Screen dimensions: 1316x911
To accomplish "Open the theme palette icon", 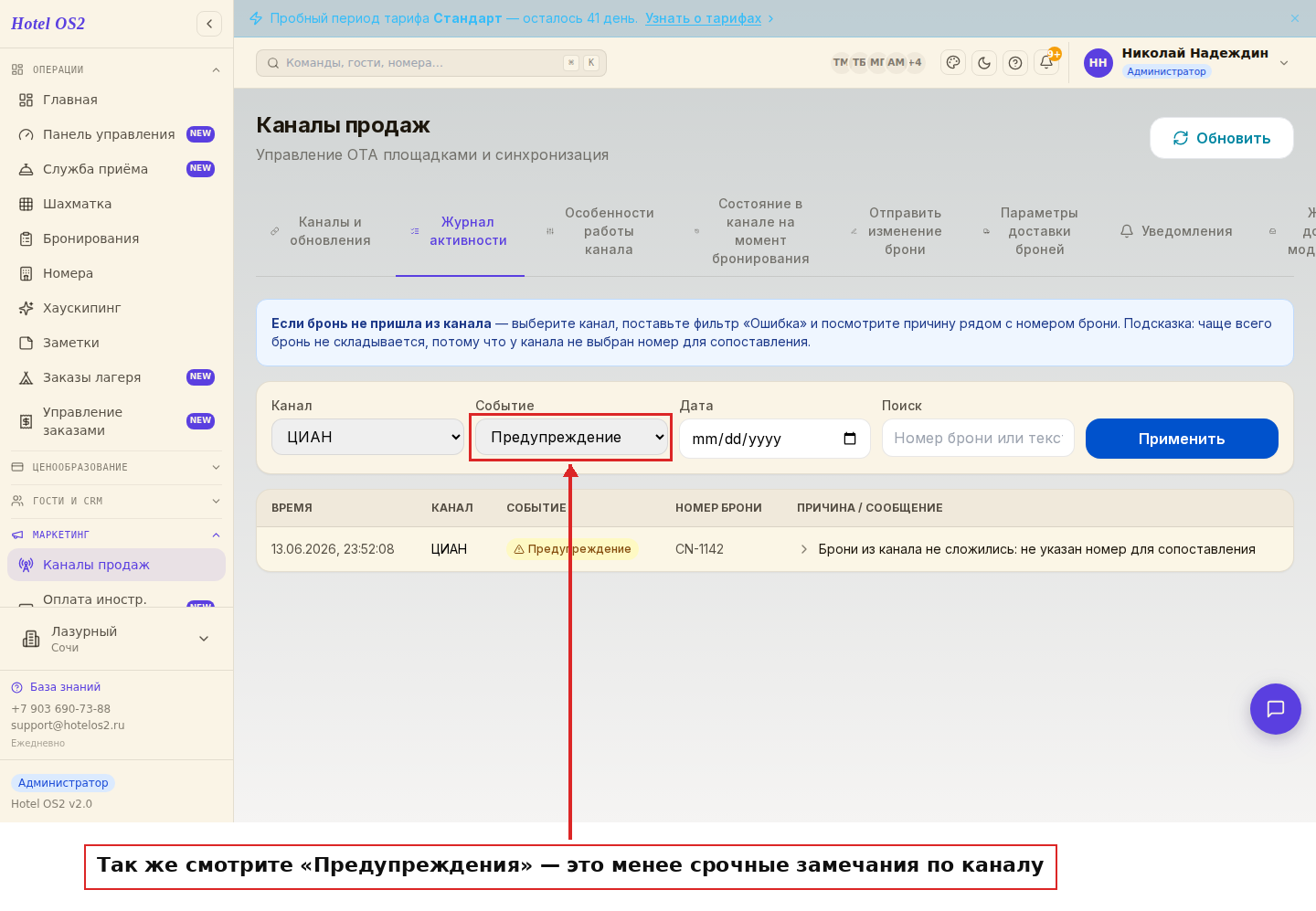I will click(x=953, y=63).
